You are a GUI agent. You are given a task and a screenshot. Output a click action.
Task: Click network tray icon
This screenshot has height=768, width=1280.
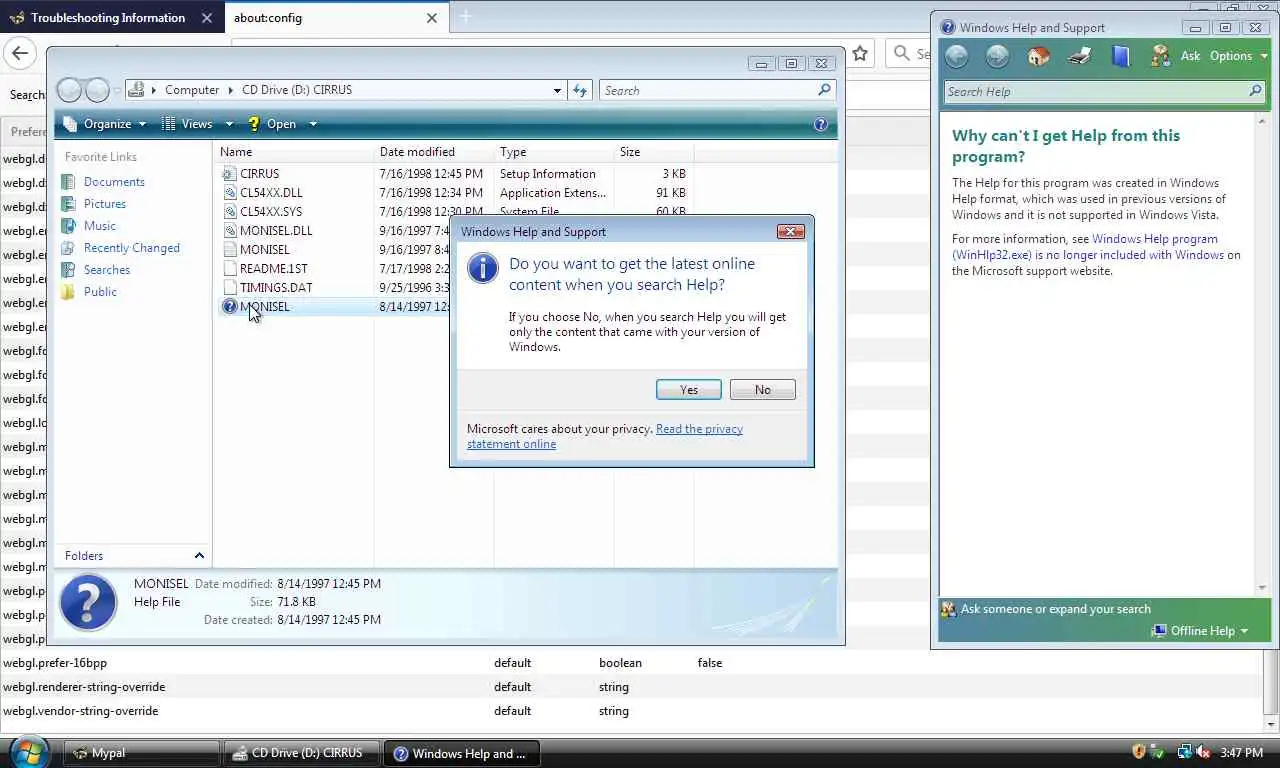tap(1185, 752)
